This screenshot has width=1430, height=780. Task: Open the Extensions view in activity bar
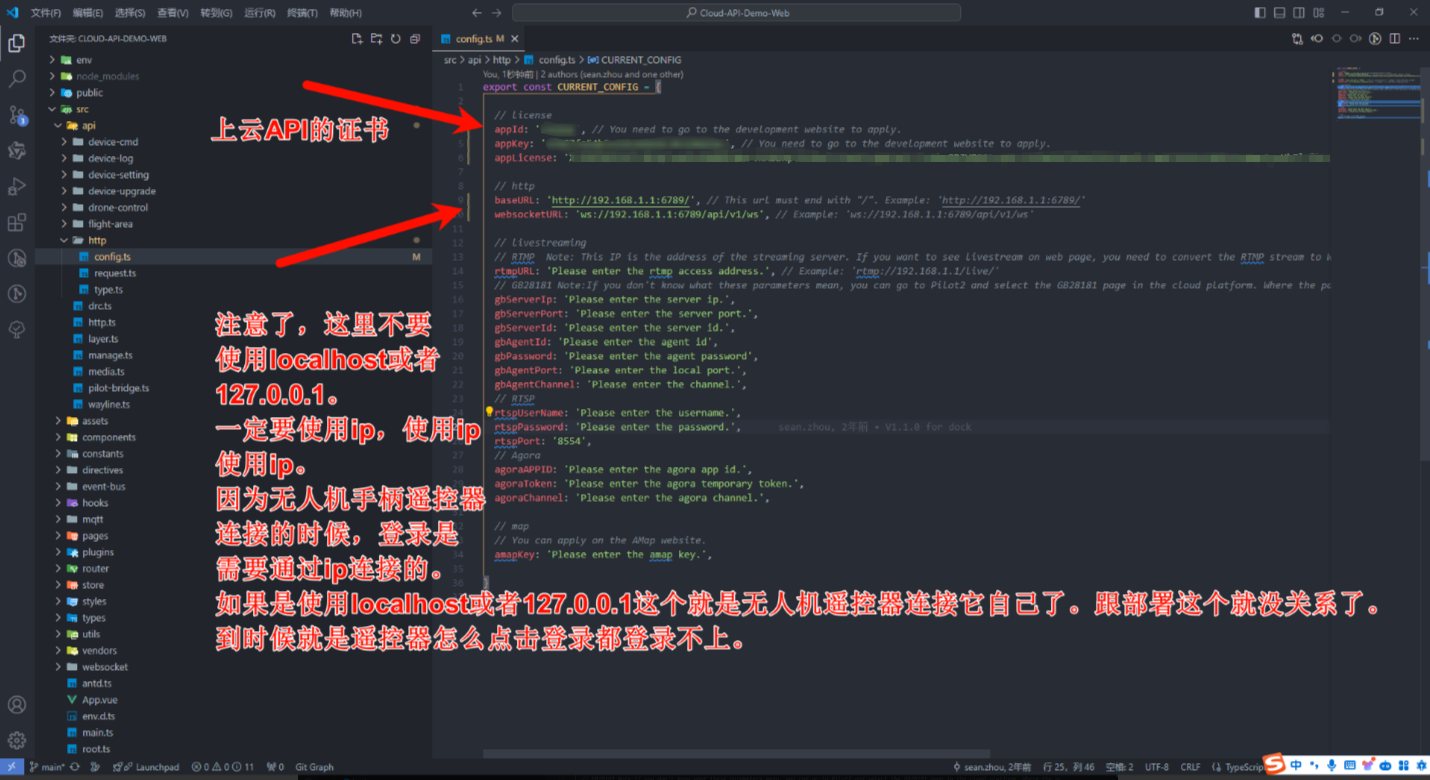click(17, 222)
